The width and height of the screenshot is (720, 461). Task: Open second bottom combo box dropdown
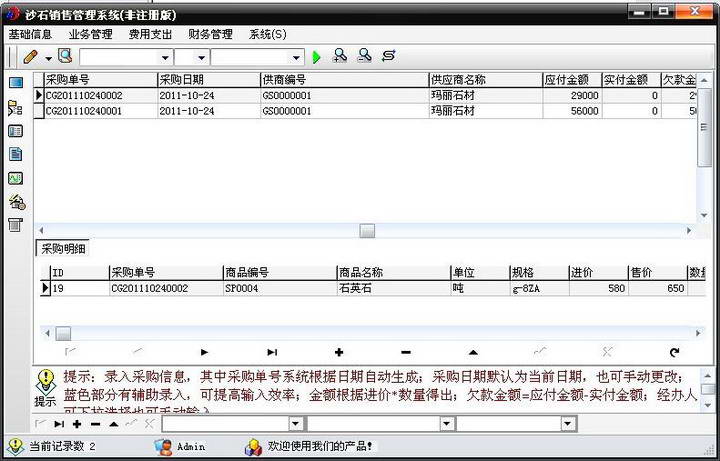pyautogui.click(x=447, y=424)
